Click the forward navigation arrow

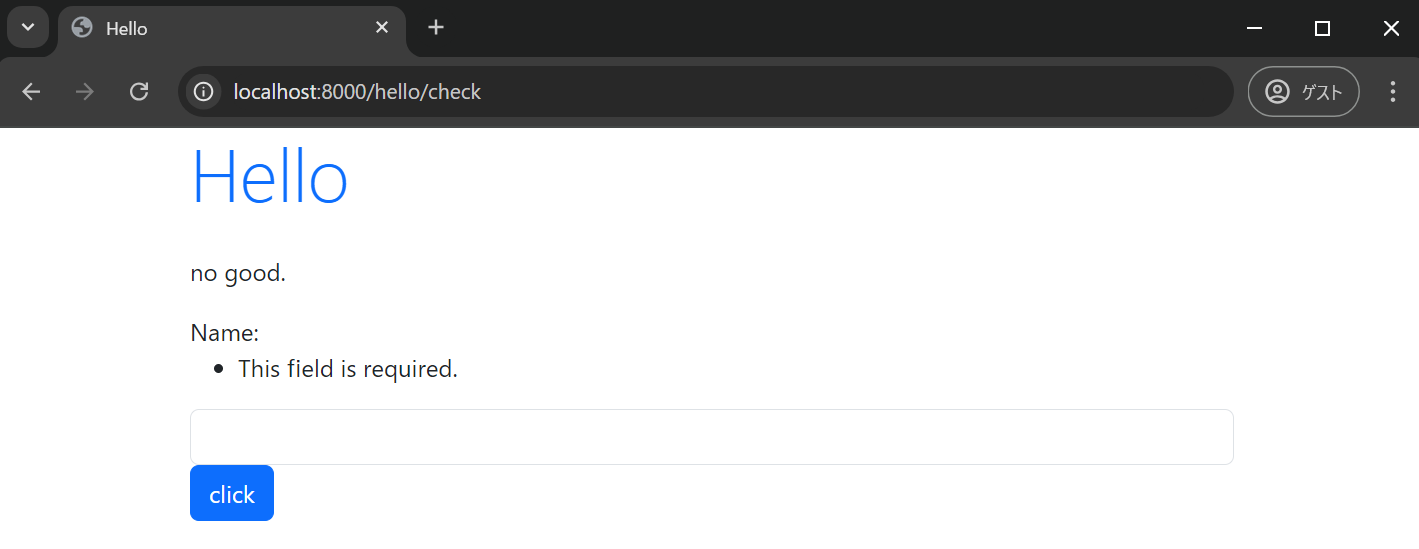pyautogui.click(x=86, y=92)
